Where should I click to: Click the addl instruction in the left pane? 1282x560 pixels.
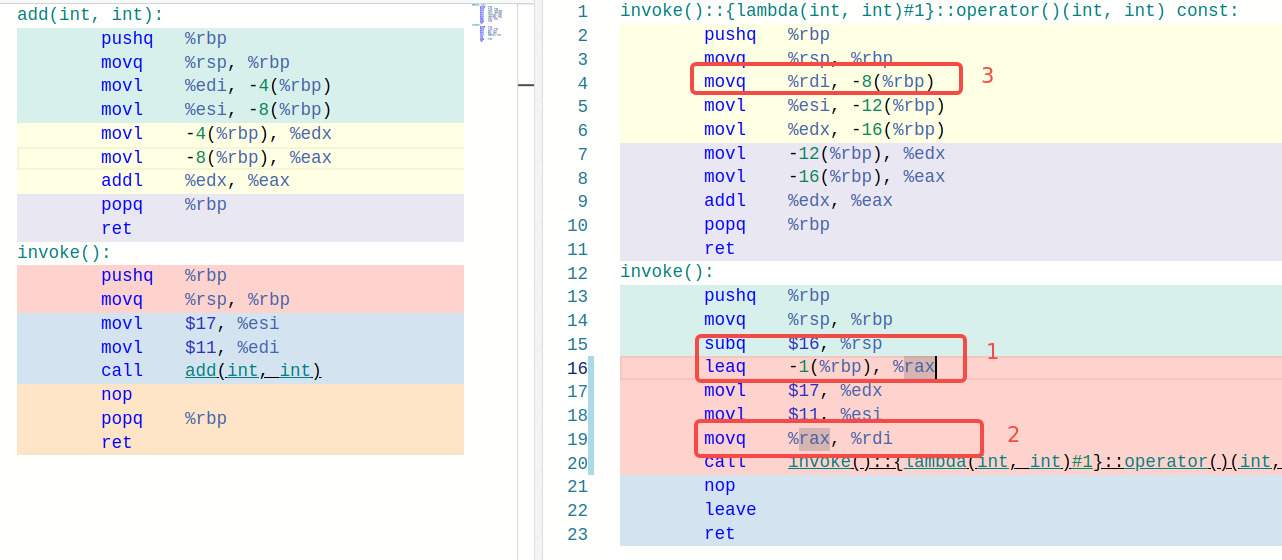(x=122, y=181)
